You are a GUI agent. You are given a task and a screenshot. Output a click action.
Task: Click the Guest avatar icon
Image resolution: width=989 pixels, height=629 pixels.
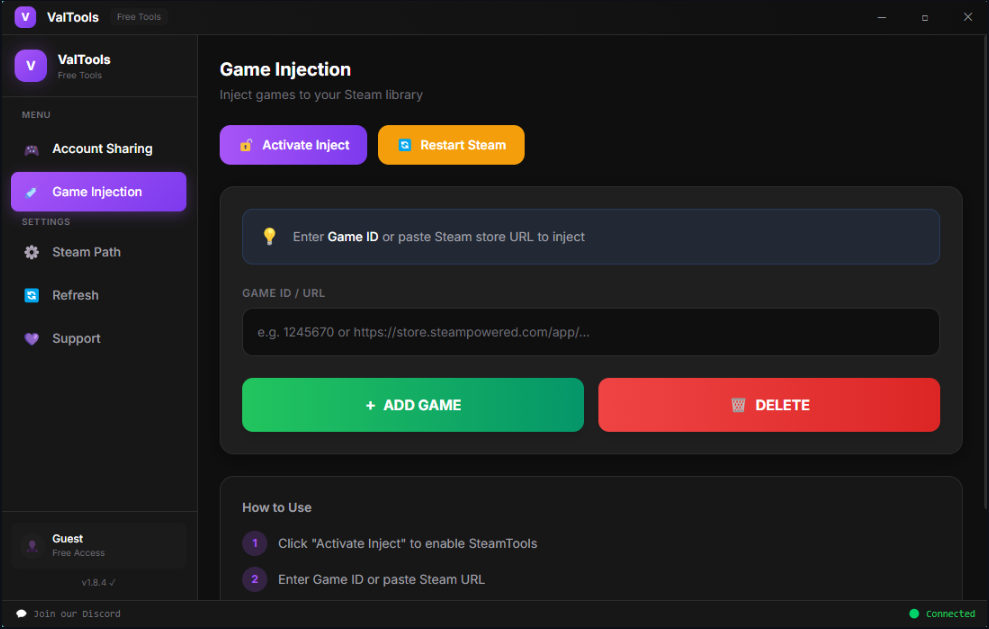31,545
